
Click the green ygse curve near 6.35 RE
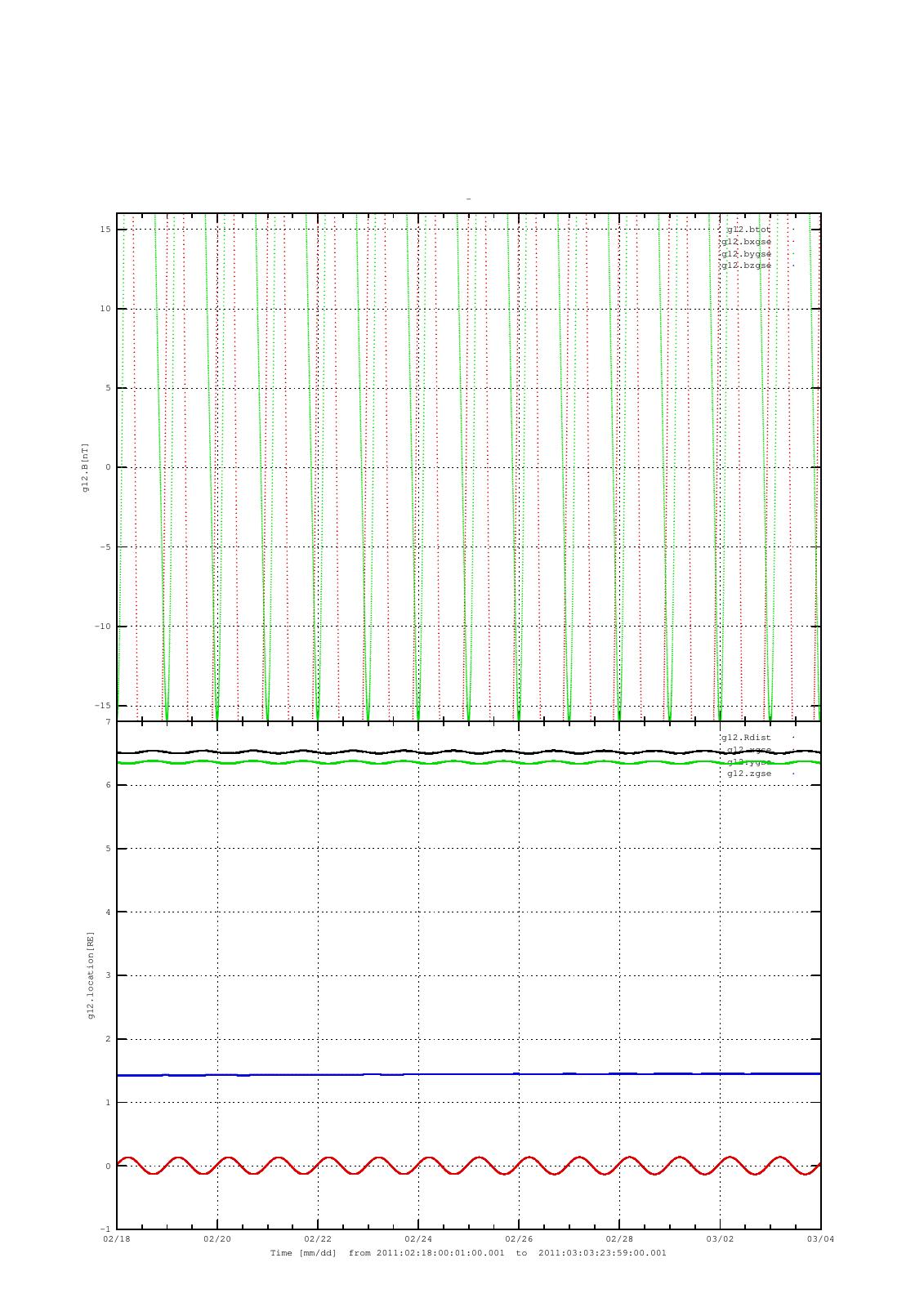coord(468,762)
